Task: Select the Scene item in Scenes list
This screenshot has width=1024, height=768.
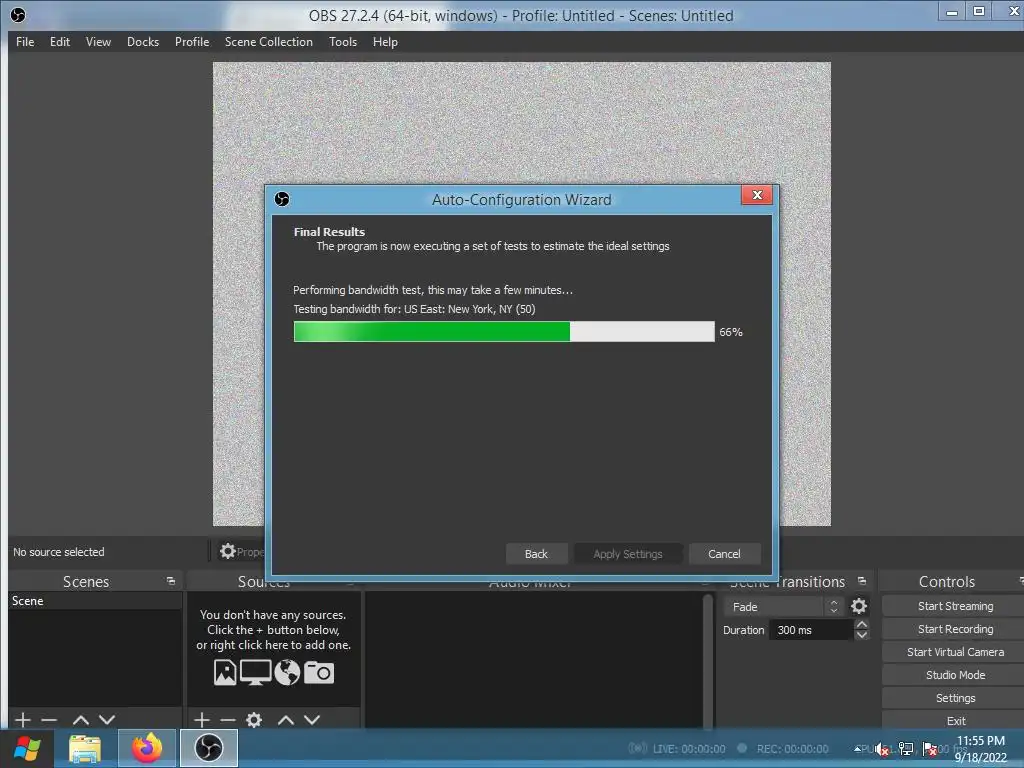Action: (x=95, y=601)
